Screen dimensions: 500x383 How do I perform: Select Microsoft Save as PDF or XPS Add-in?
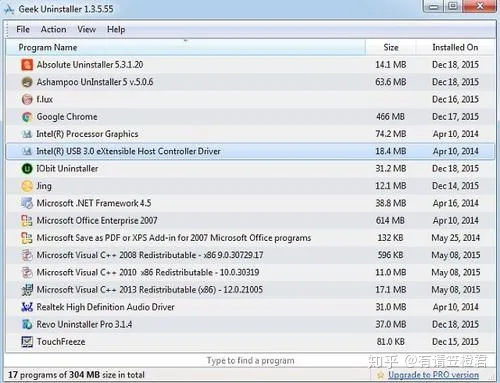pos(174,238)
